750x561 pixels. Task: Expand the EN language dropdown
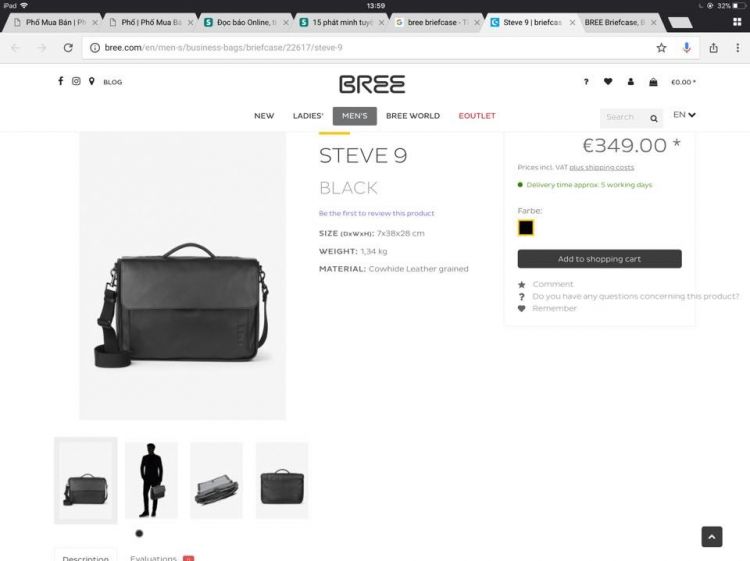(x=684, y=115)
